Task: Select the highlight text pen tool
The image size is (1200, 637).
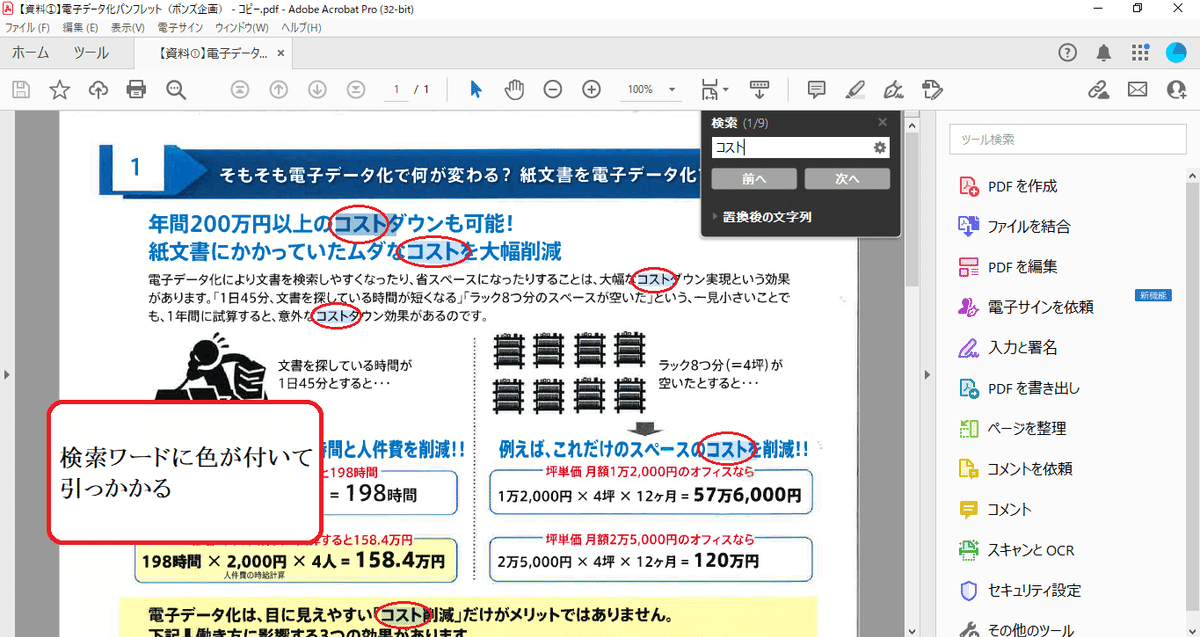Action: pos(855,90)
